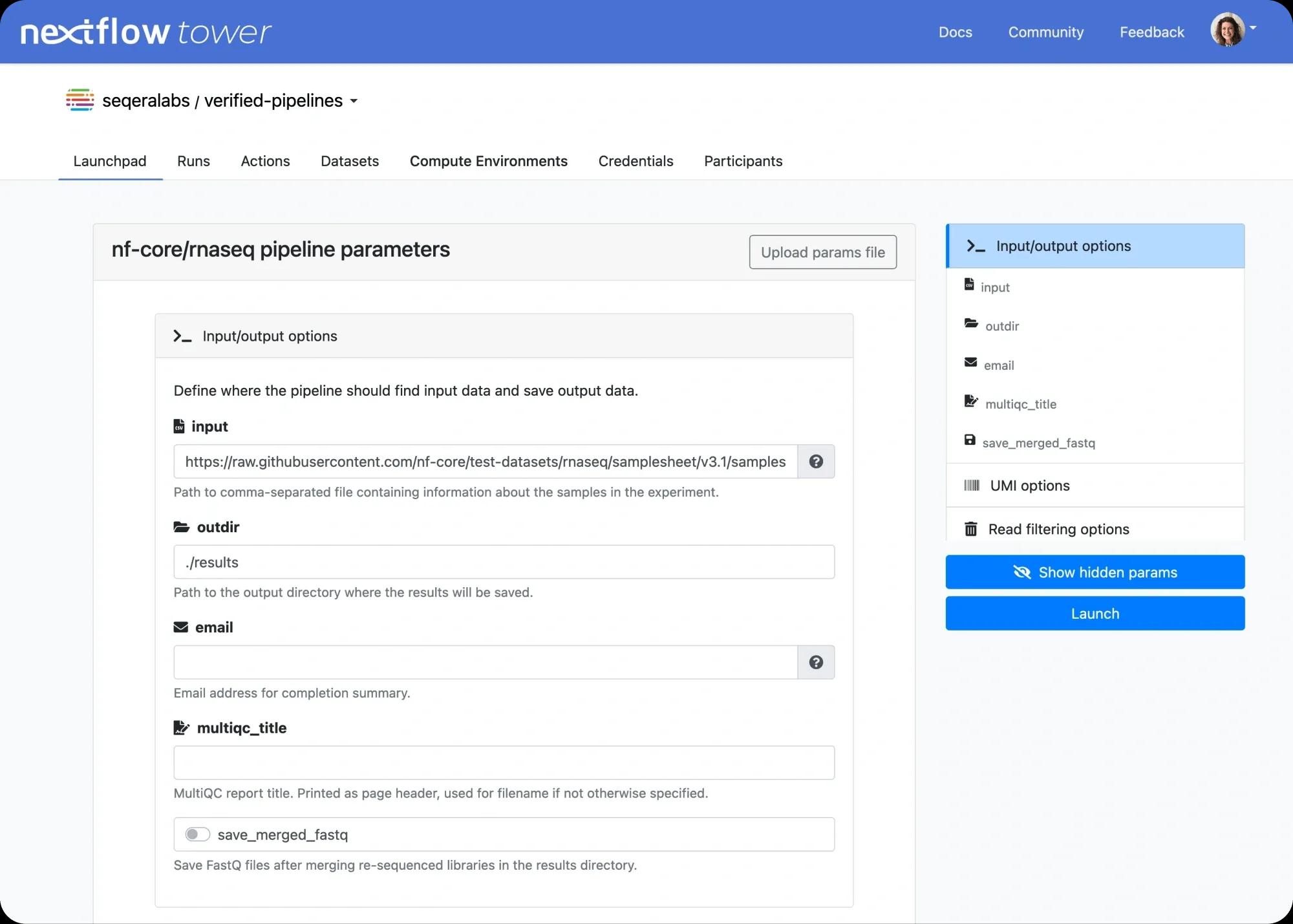Switch to the Runs tab
The image size is (1293, 924).
(193, 161)
